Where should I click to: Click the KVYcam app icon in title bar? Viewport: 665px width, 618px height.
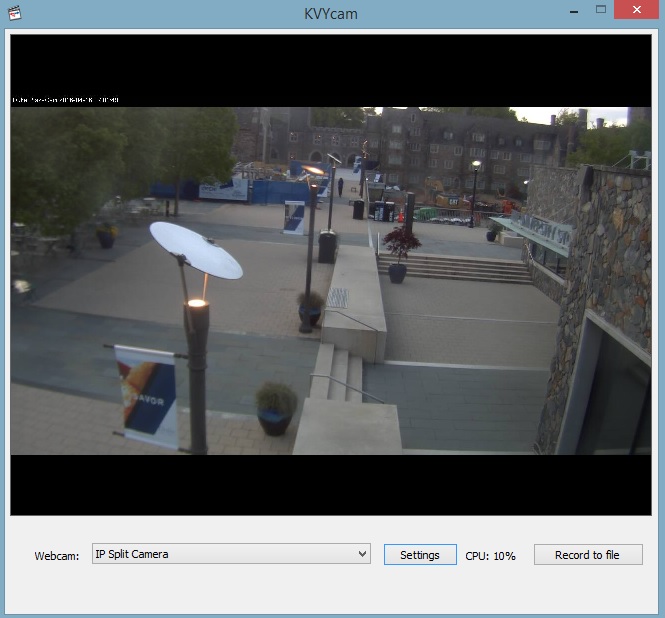[14, 13]
